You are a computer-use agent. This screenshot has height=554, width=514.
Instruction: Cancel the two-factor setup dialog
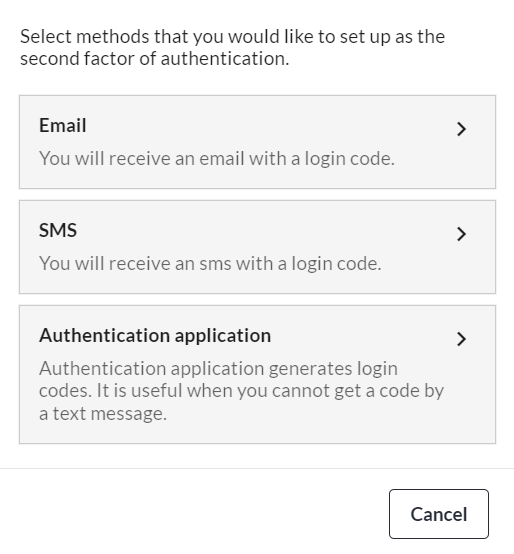439,514
